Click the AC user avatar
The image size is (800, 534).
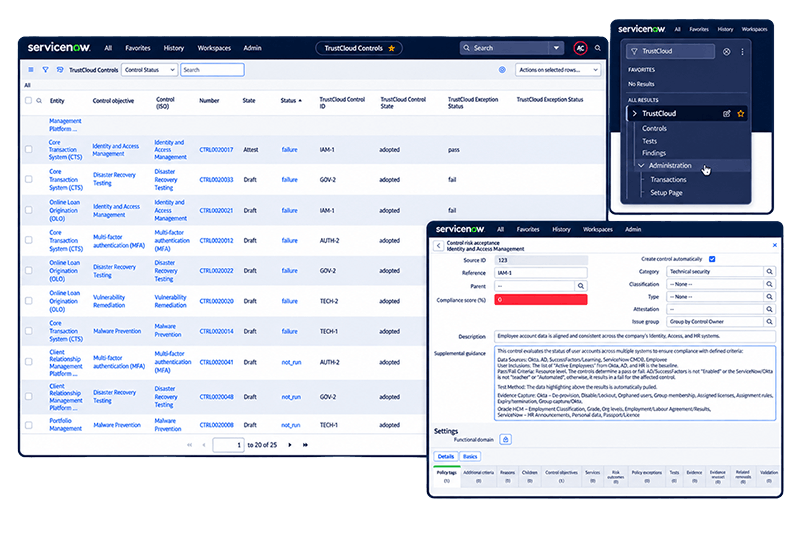coord(580,48)
